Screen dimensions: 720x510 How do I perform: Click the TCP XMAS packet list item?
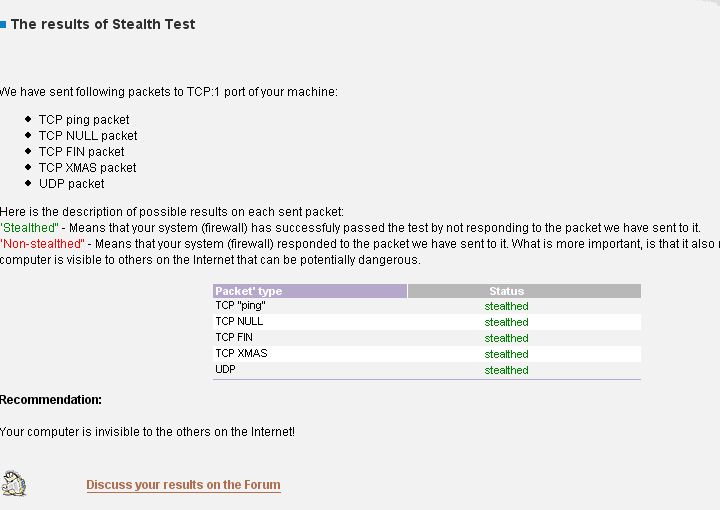tap(88, 168)
